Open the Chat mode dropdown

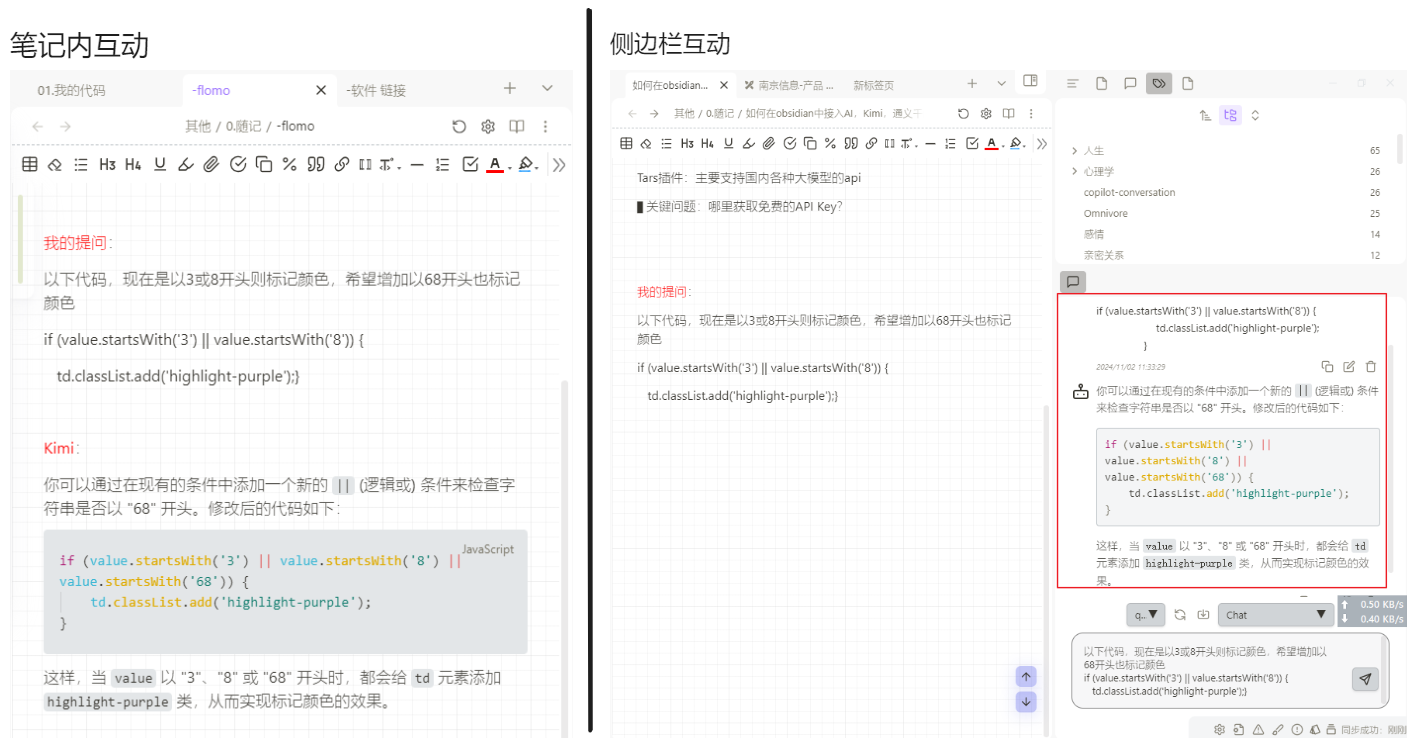(1276, 614)
